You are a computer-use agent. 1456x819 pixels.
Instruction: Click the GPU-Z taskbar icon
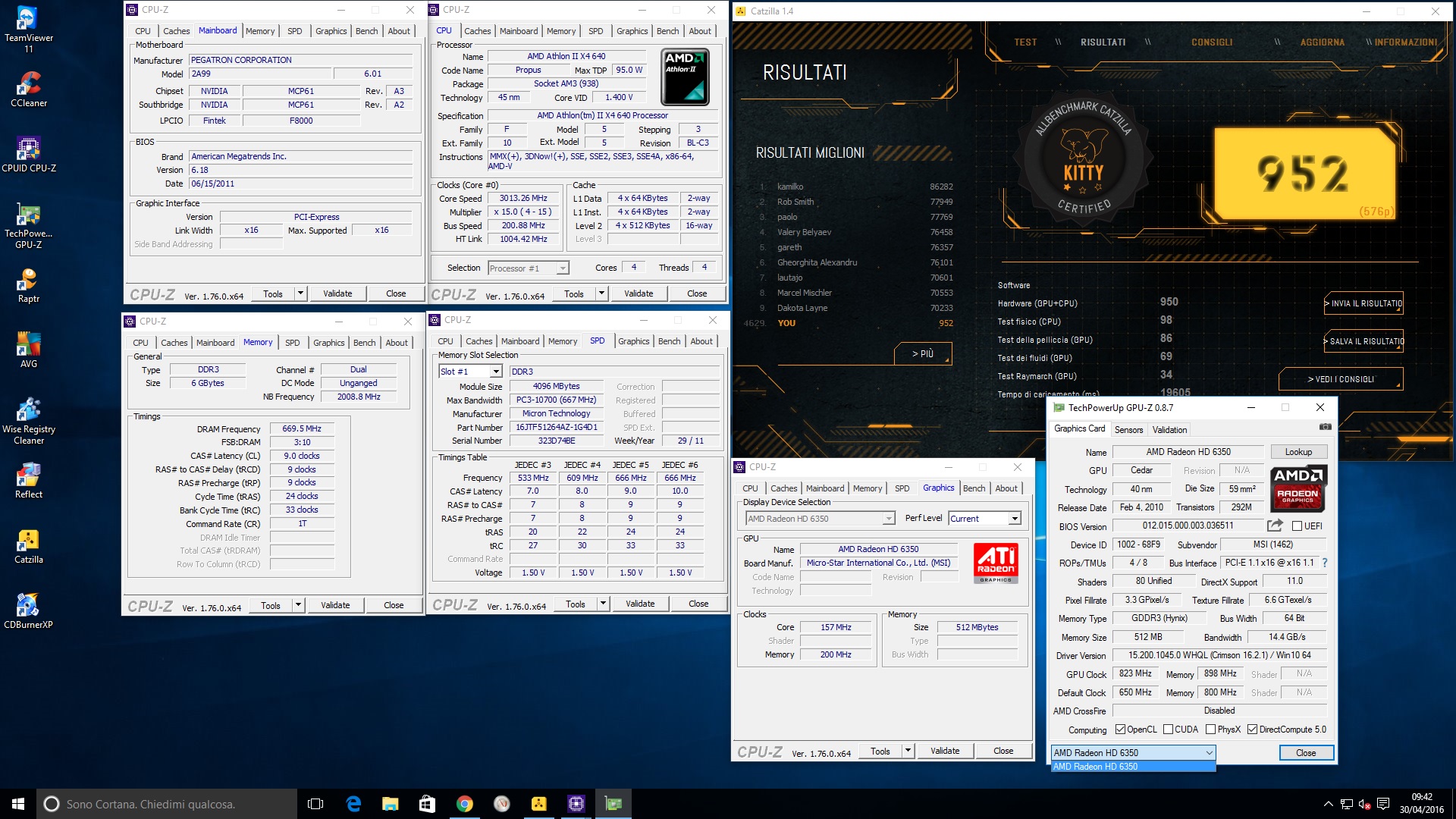tap(613, 804)
